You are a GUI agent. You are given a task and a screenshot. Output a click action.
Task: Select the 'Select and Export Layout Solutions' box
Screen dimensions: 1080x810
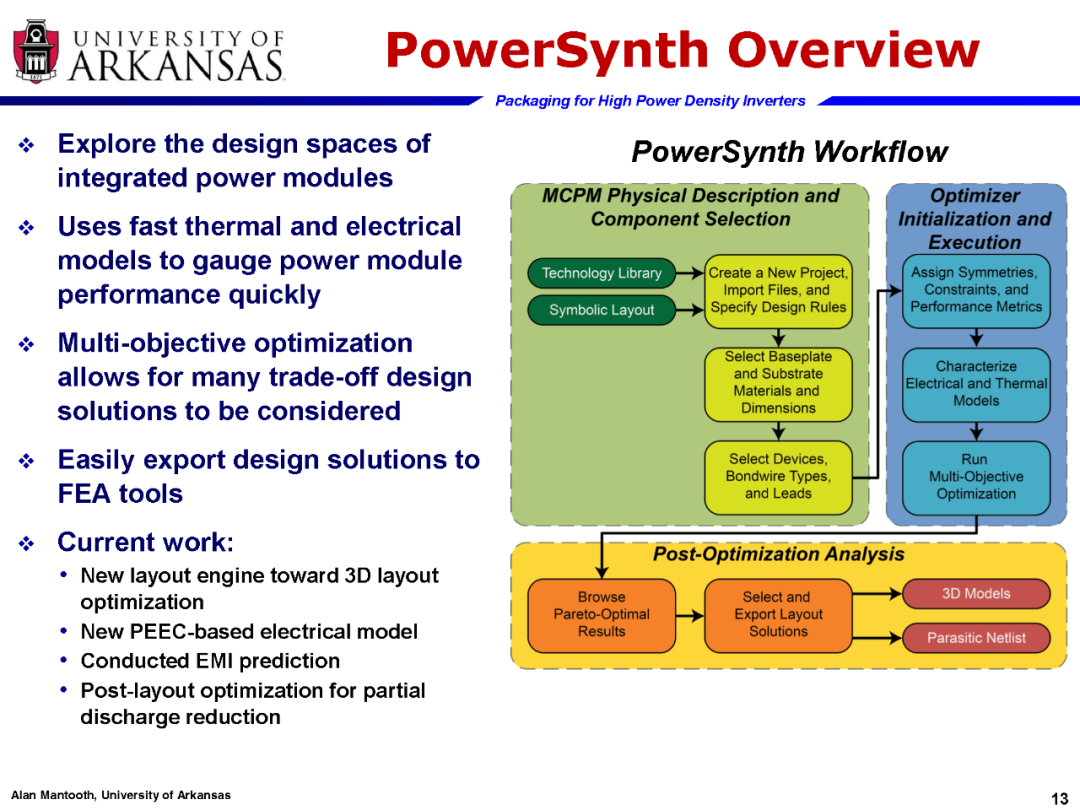pos(778,615)
